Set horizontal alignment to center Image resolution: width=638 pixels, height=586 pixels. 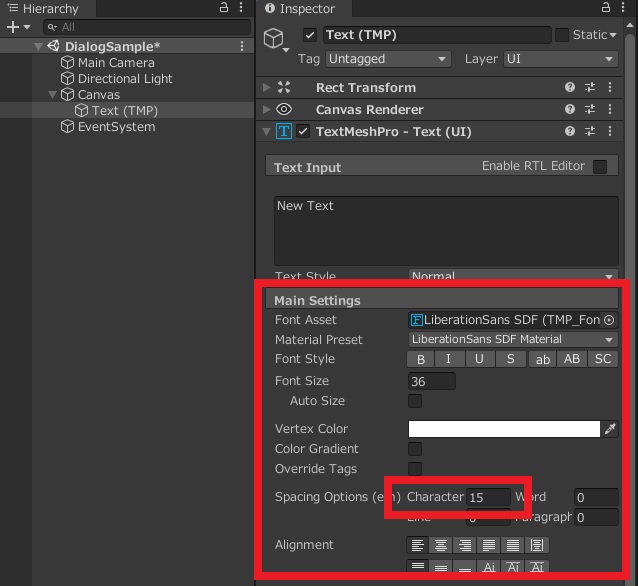(x=441, y=545)
